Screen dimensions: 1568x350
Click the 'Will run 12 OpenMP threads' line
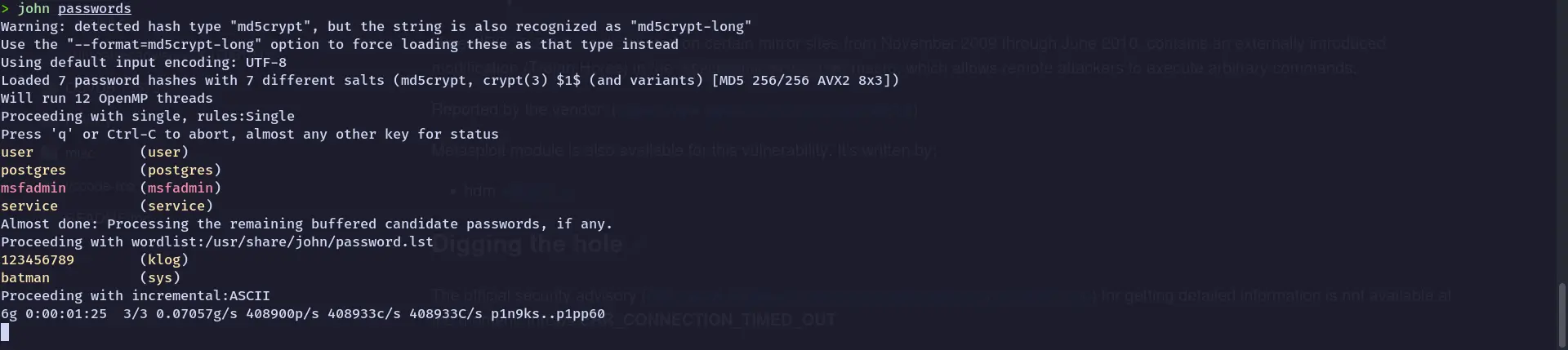[x=107, y=98]
